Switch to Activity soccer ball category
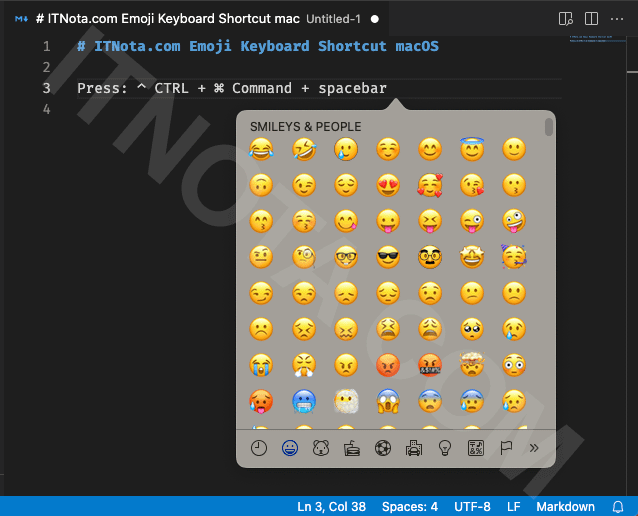 click(x=382, y=448)
